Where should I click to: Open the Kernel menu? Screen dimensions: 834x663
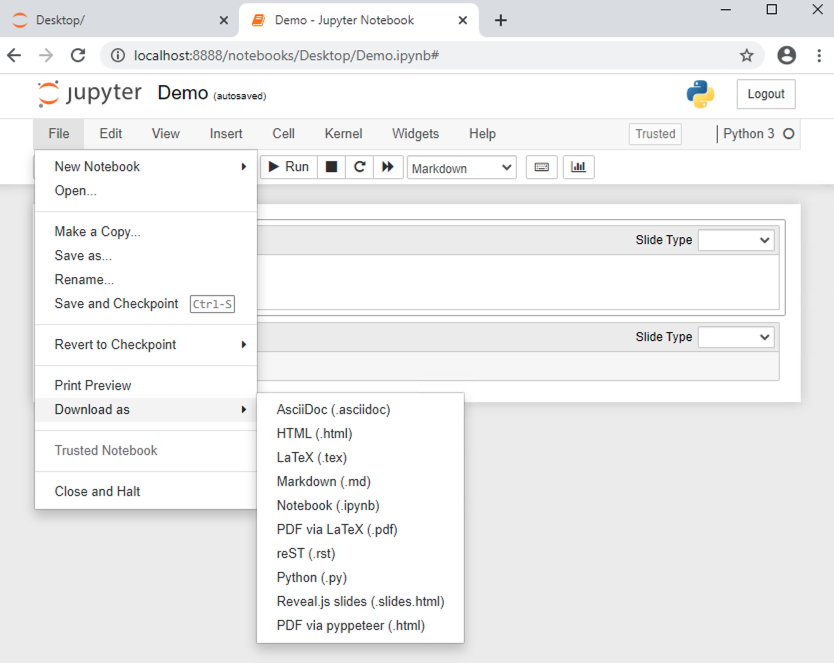click(343, 134)
